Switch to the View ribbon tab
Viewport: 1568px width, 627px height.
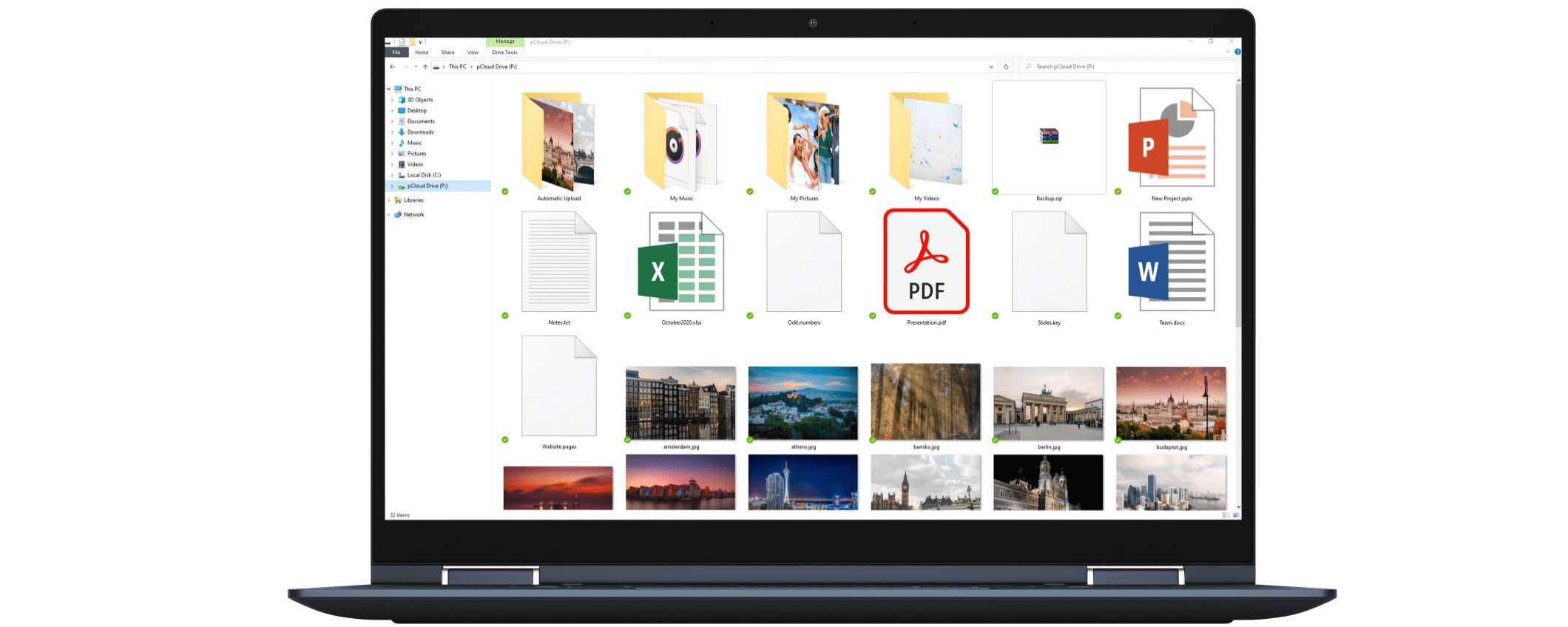473,52
